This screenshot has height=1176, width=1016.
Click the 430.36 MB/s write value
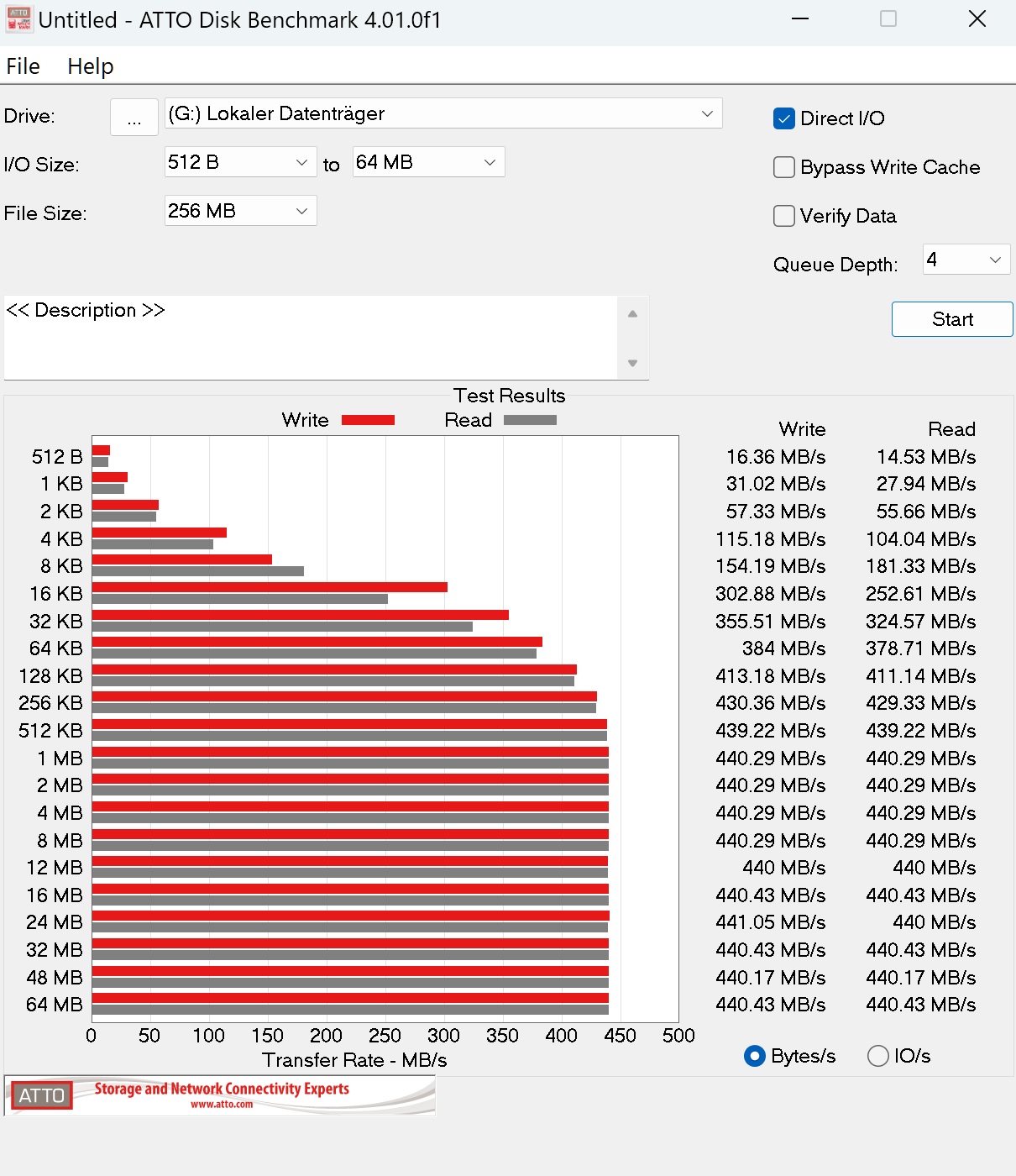coord(771,703)
